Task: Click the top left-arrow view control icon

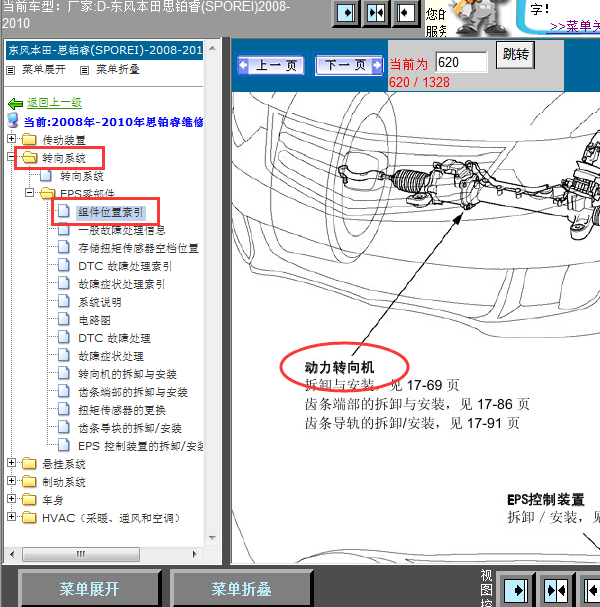Action: (406, 14)
